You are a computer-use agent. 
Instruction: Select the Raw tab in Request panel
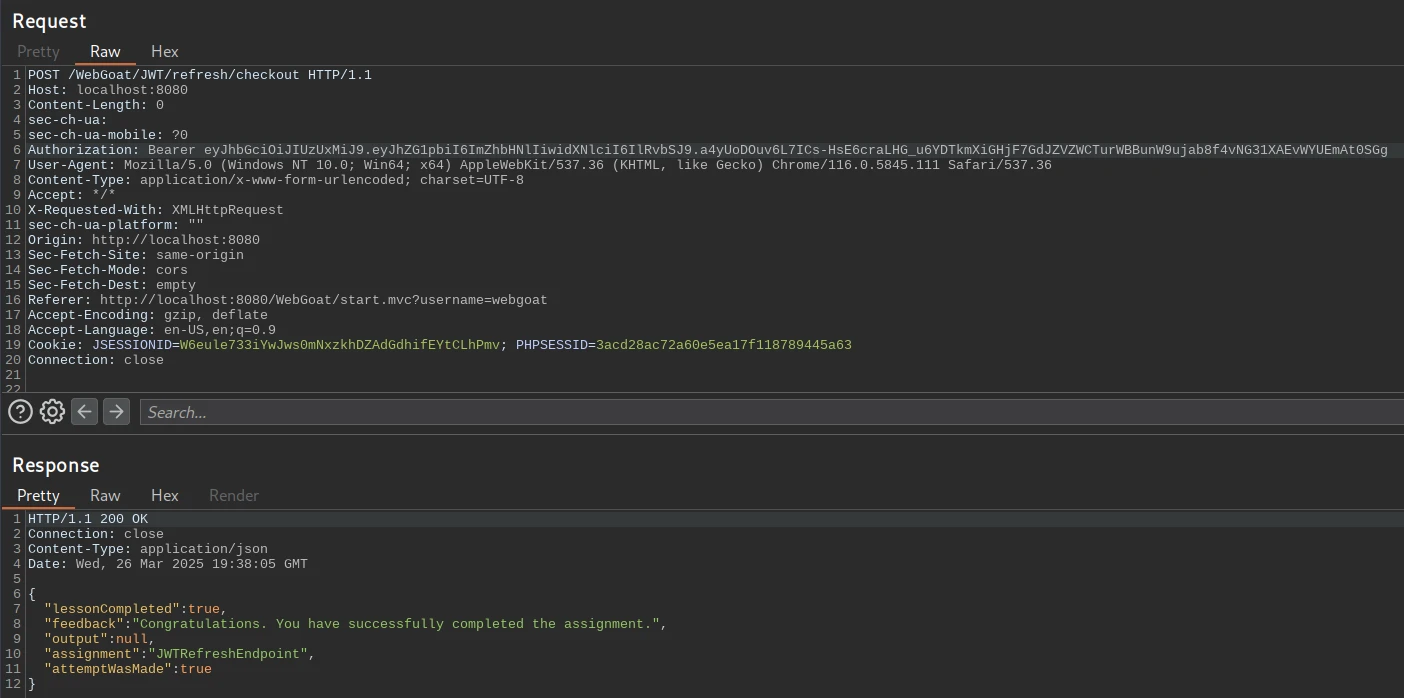coord(105,51)
